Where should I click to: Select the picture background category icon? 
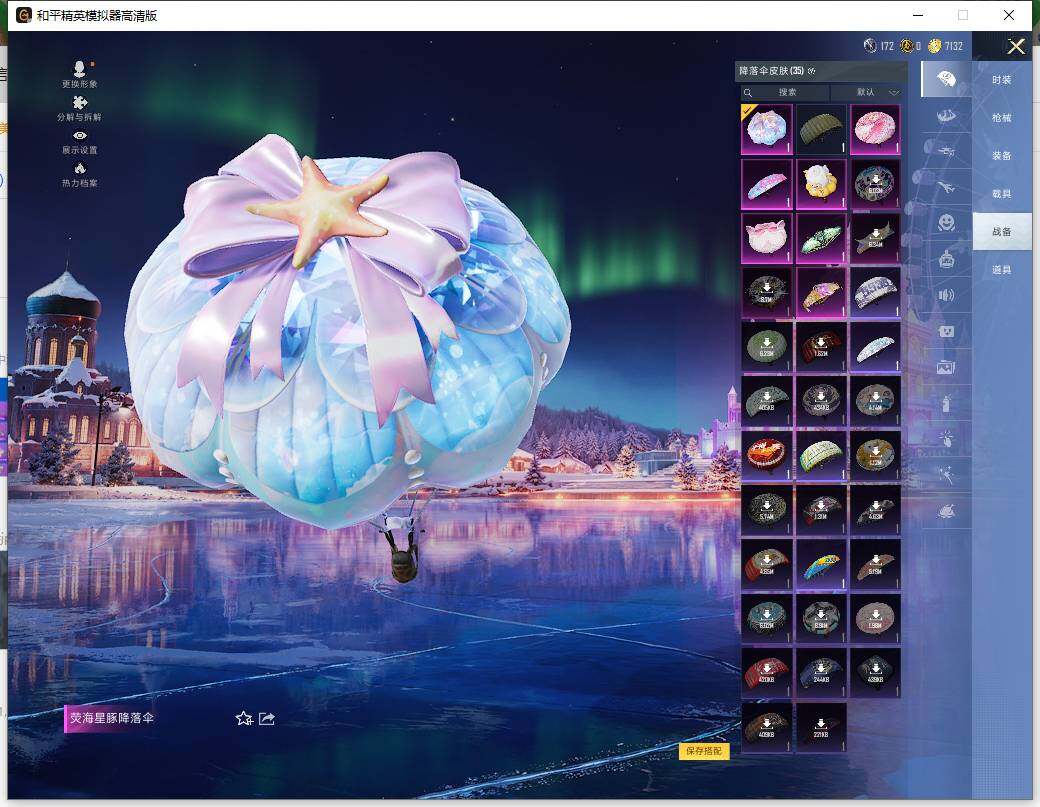click(946, 367)
